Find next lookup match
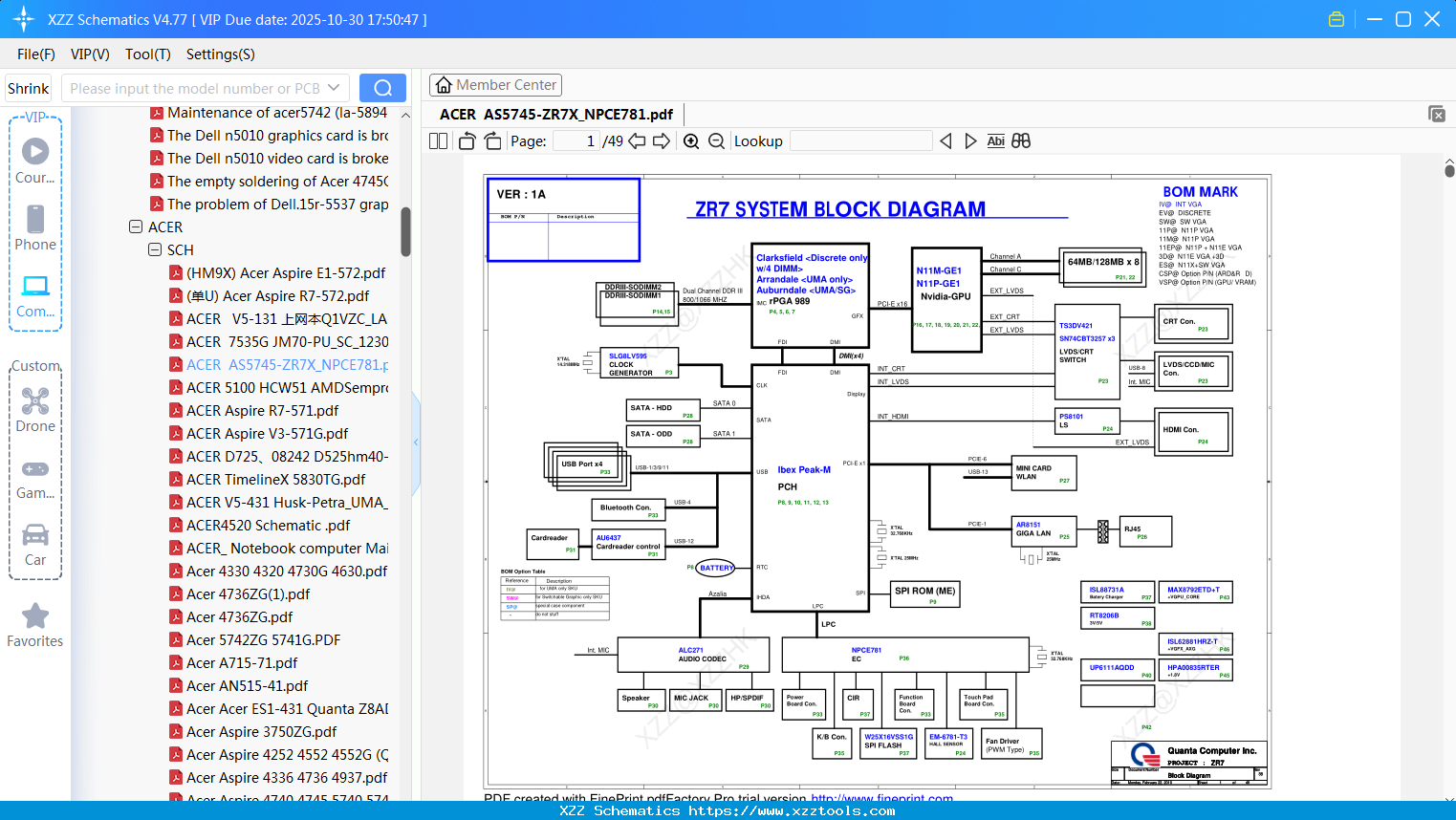 tap(970, 141)
